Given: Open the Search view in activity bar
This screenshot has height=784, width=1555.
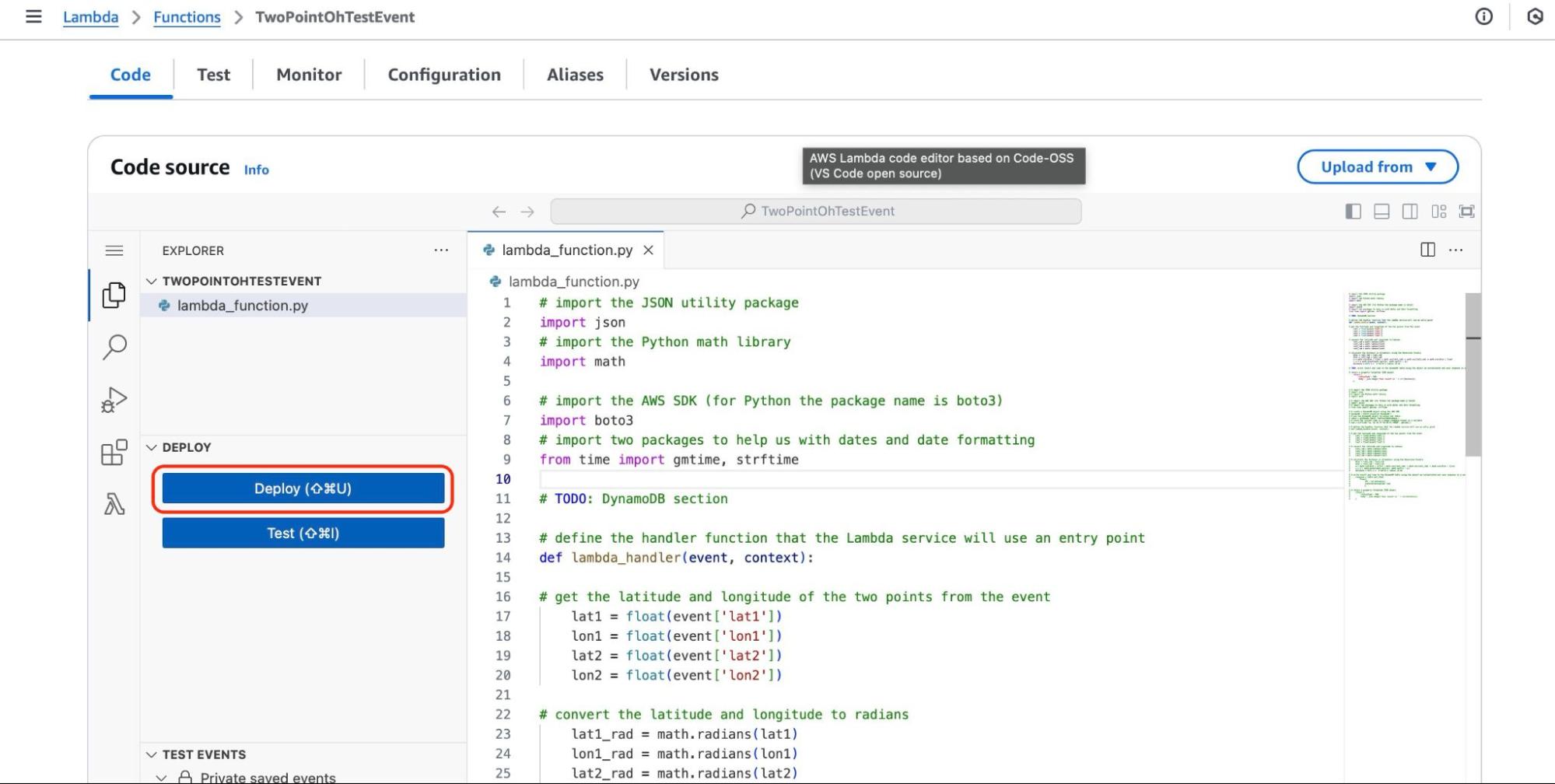Looking at the screenshot, I should click(x=114, y=347).
